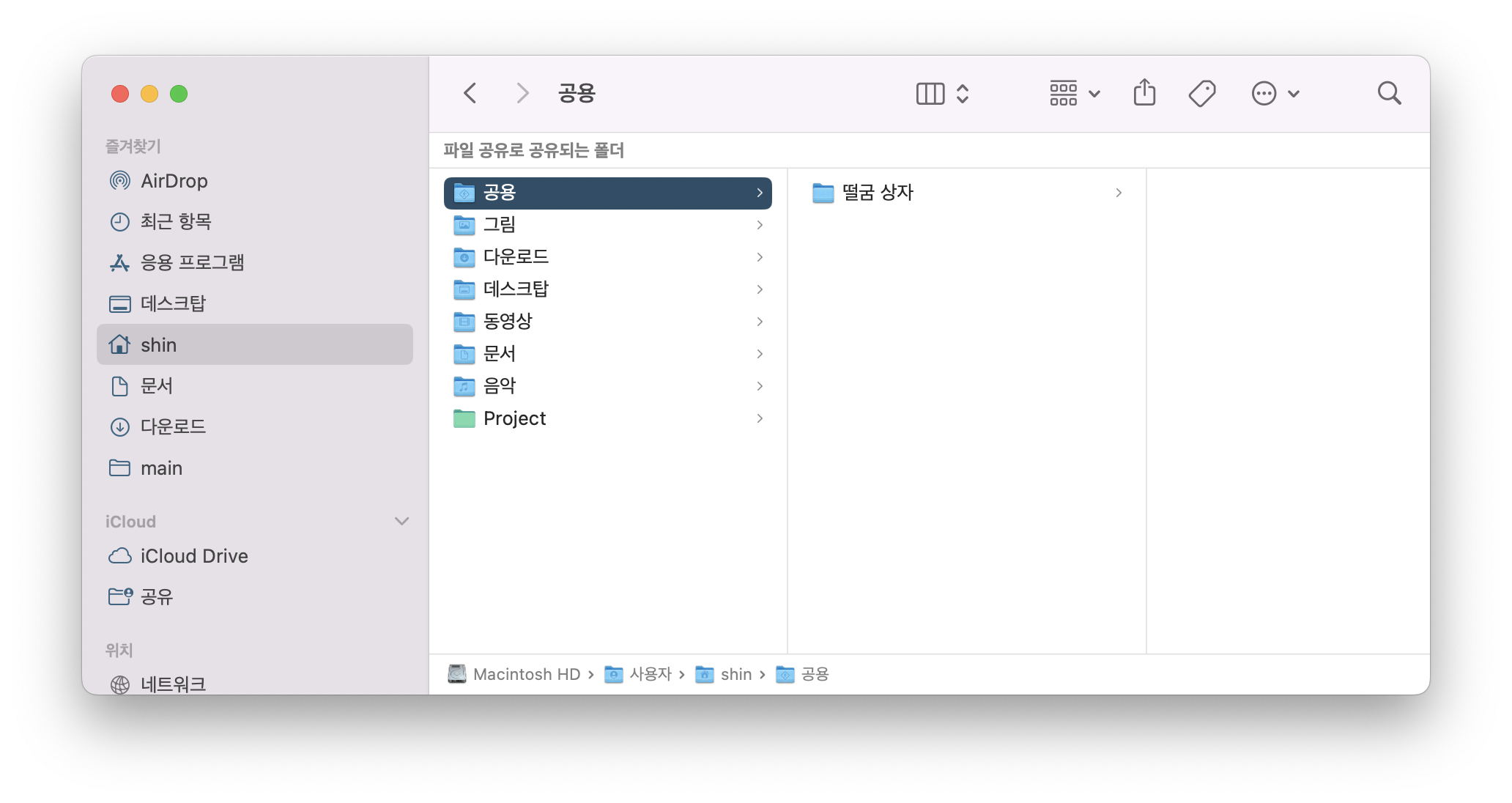This screenshot has height=803, width=1512.
Task: Select 네트워크 under locations
Action: coord(173,684)
